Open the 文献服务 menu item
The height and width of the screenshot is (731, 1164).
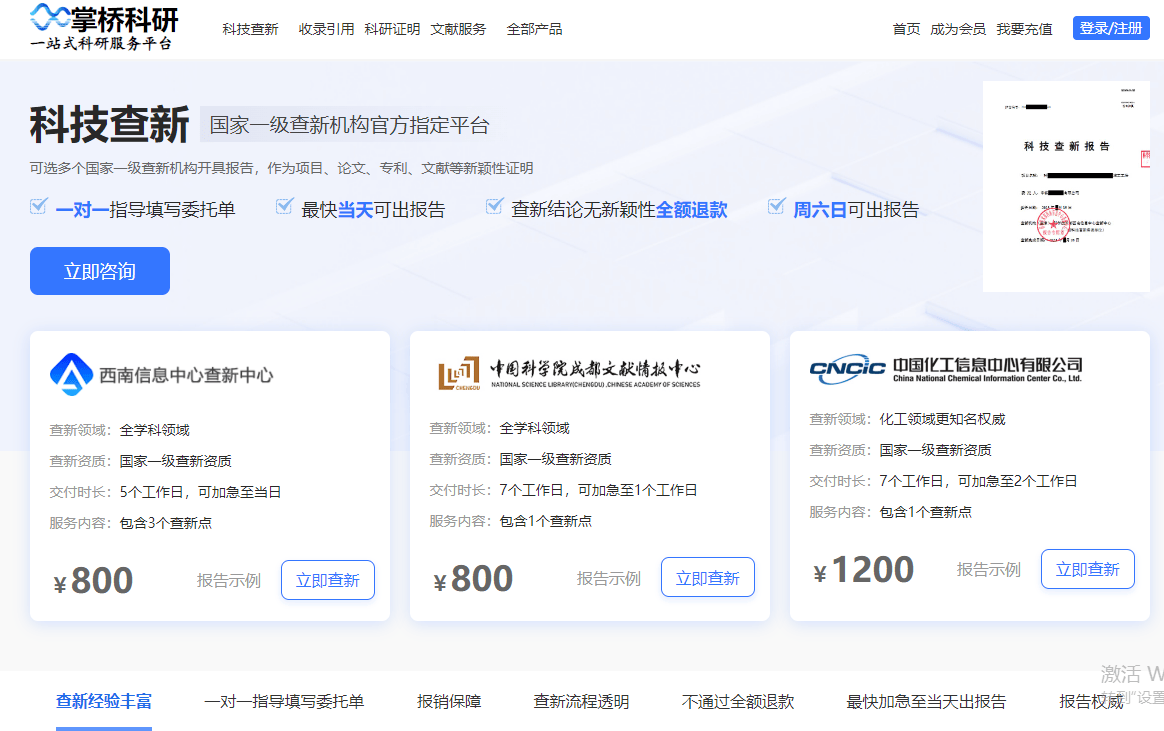coord(458,29)
